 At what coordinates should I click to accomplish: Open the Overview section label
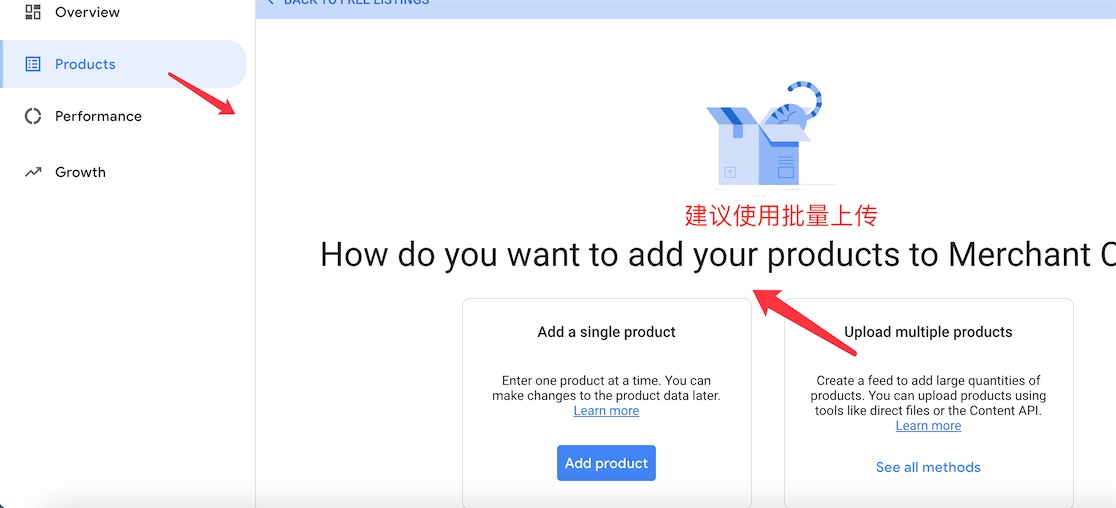[88, 12]
